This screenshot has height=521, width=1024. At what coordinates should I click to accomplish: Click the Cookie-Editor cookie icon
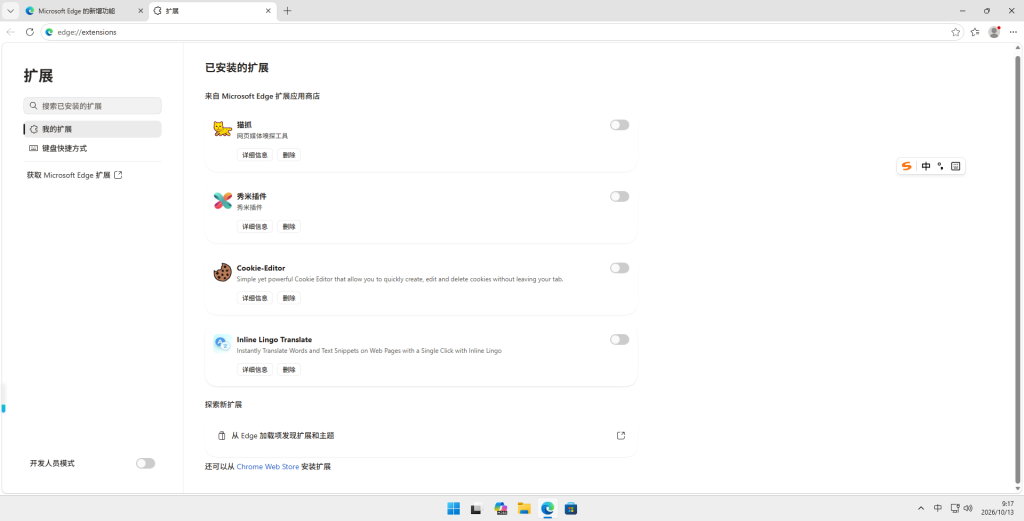click(223, 272)
